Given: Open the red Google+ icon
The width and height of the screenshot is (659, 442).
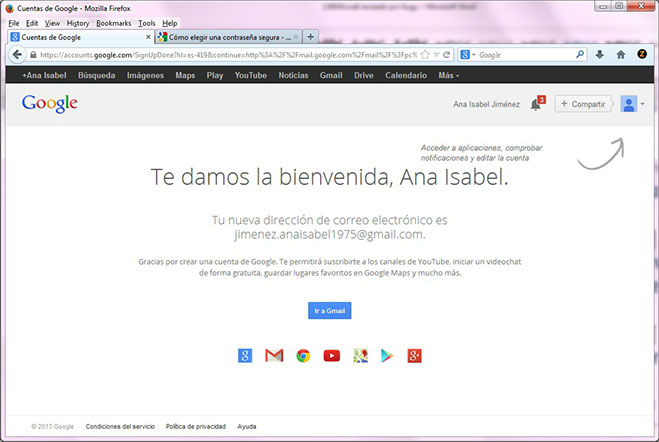Looking at the screenshot, I should click(x=416, y=355).
